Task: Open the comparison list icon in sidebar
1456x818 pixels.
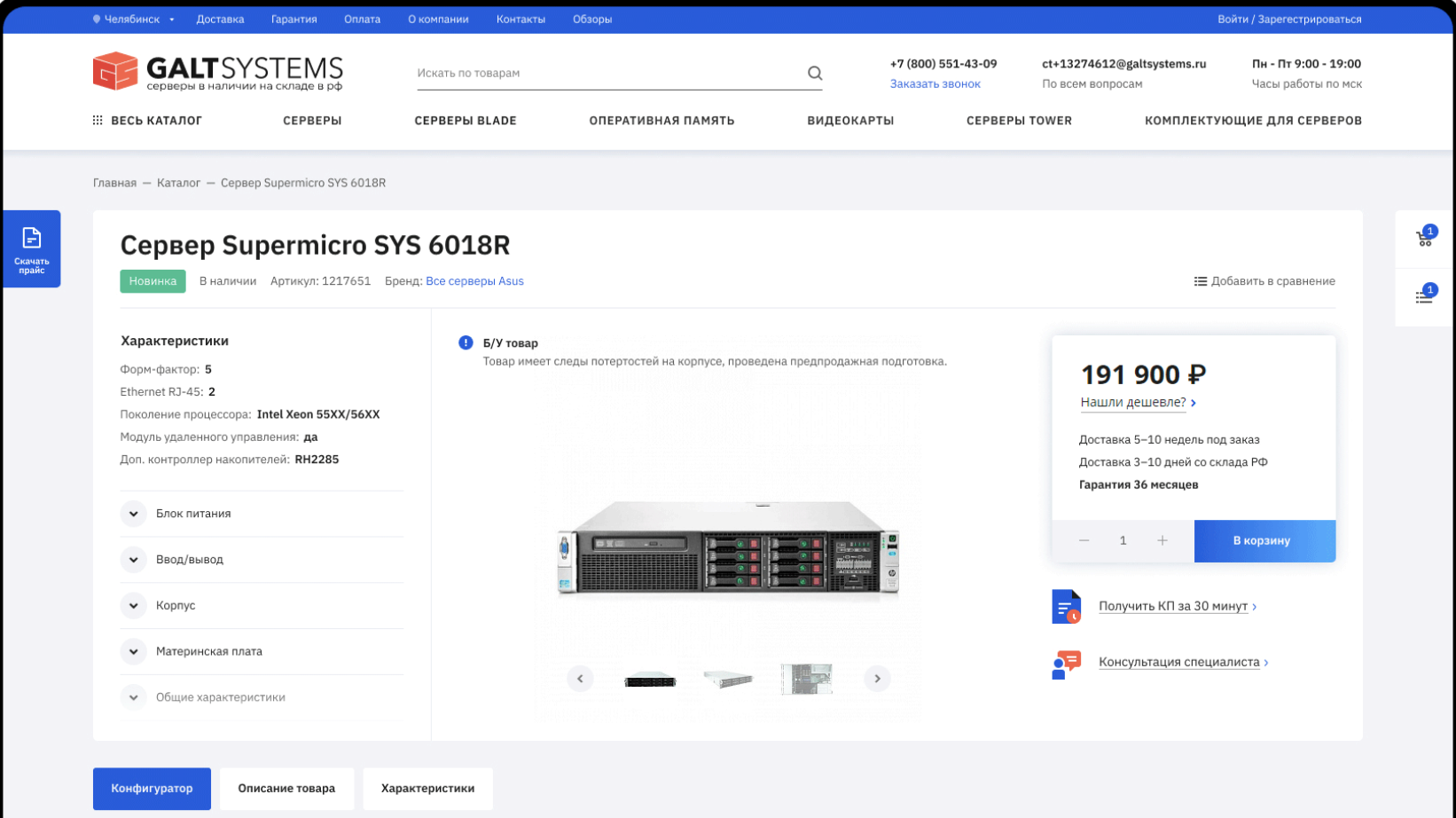Action: tap(1424, 296)
